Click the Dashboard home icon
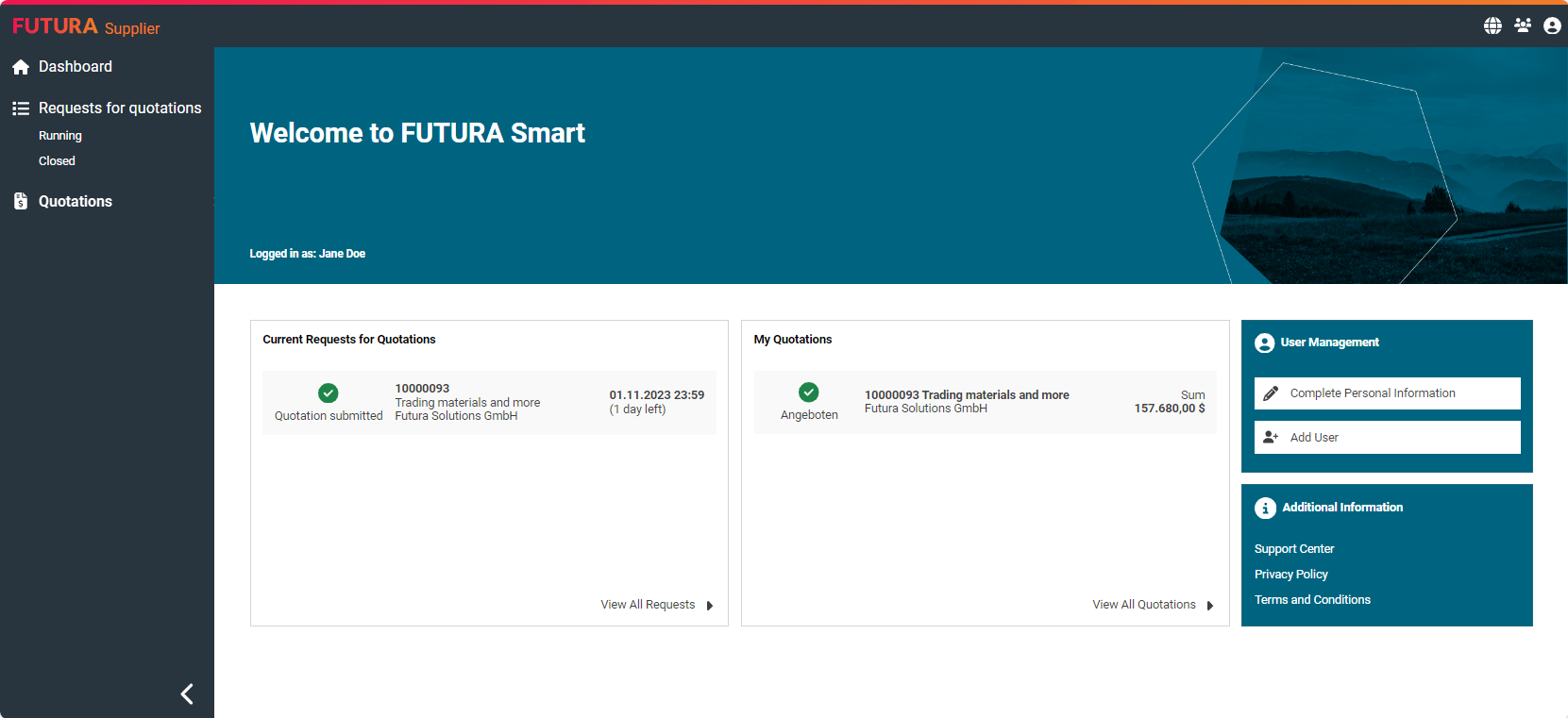The image size is (1568, 718). coord(21,67)
